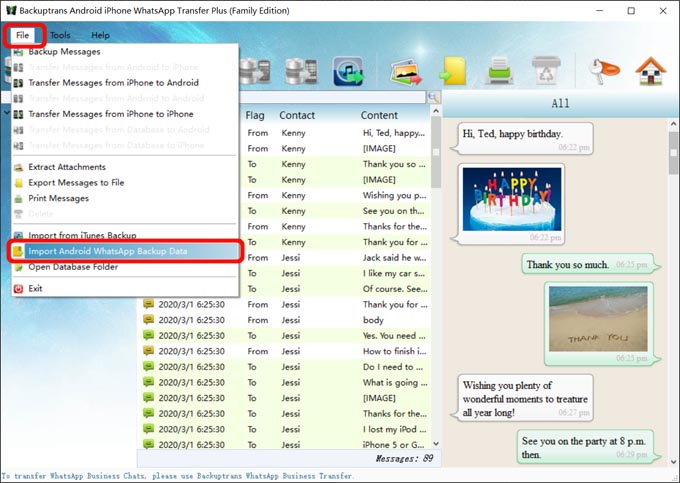Screen dimensions: 680x483
Task: Sort by the Contact column header
Action: pyautogui.click(x=297, y=115)
